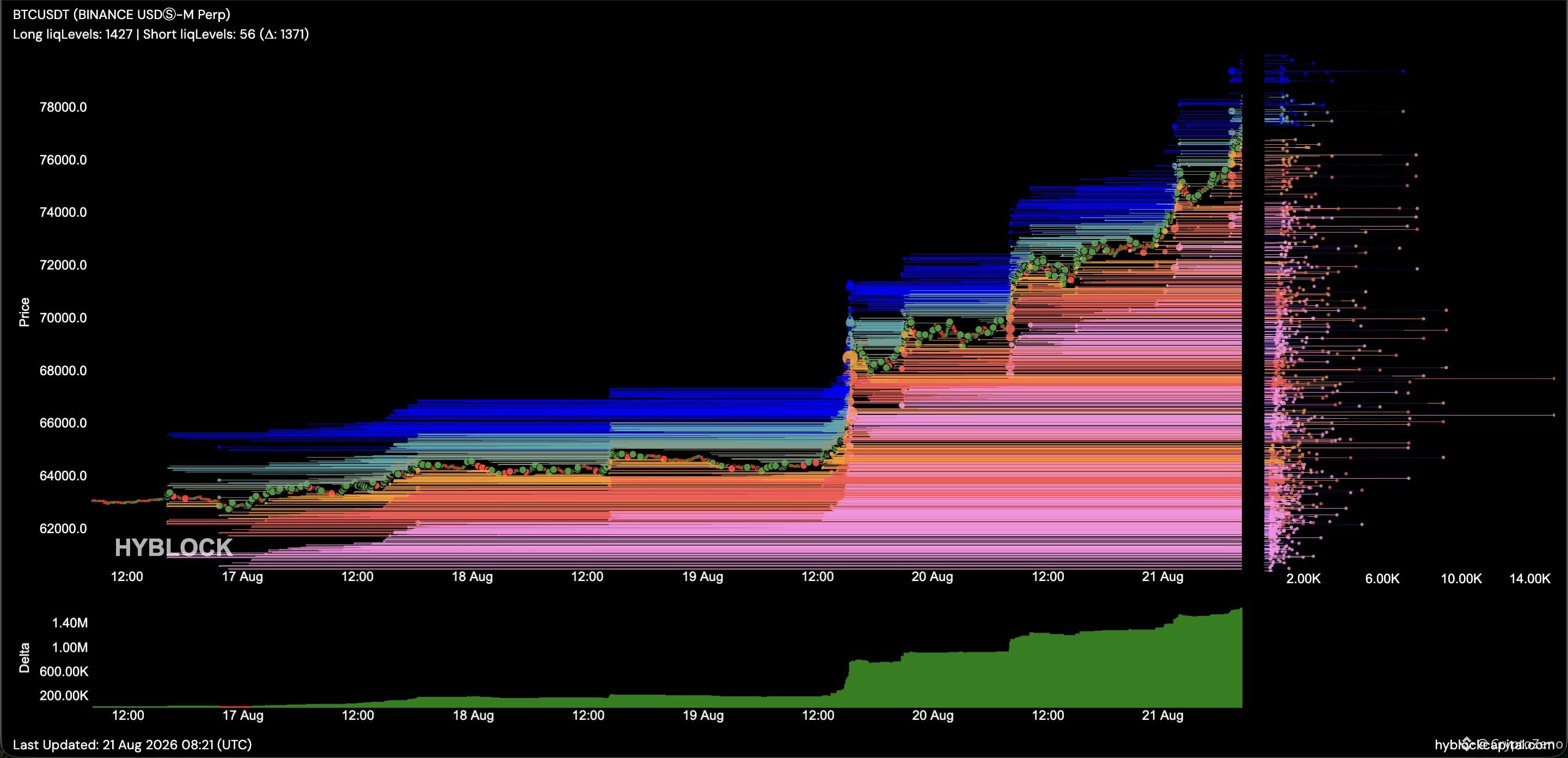The height and width of the screenshot is (758, 1568).
Task: Click the 600.00K Delta axis label
Action: [x=64, y=671]
